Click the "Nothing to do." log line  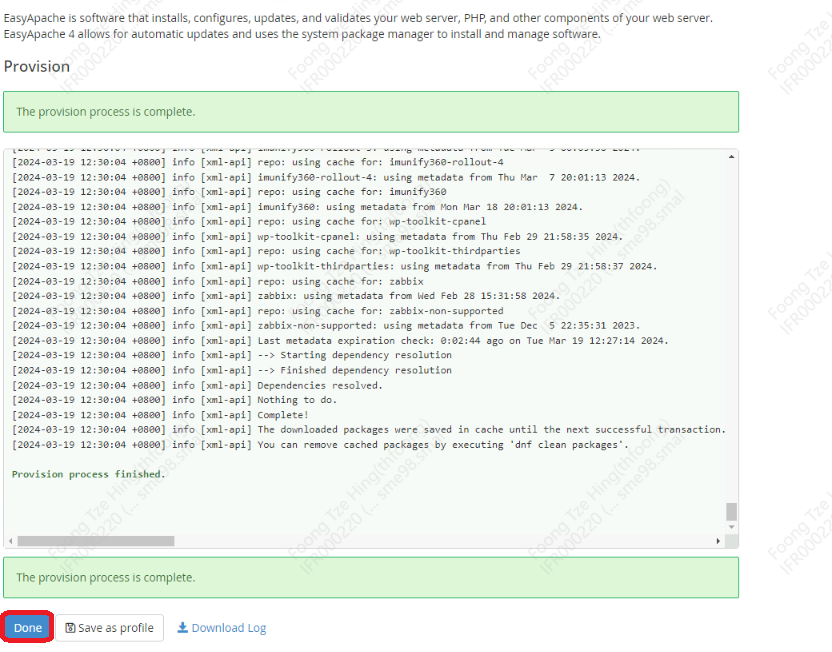tap(175, 400)
